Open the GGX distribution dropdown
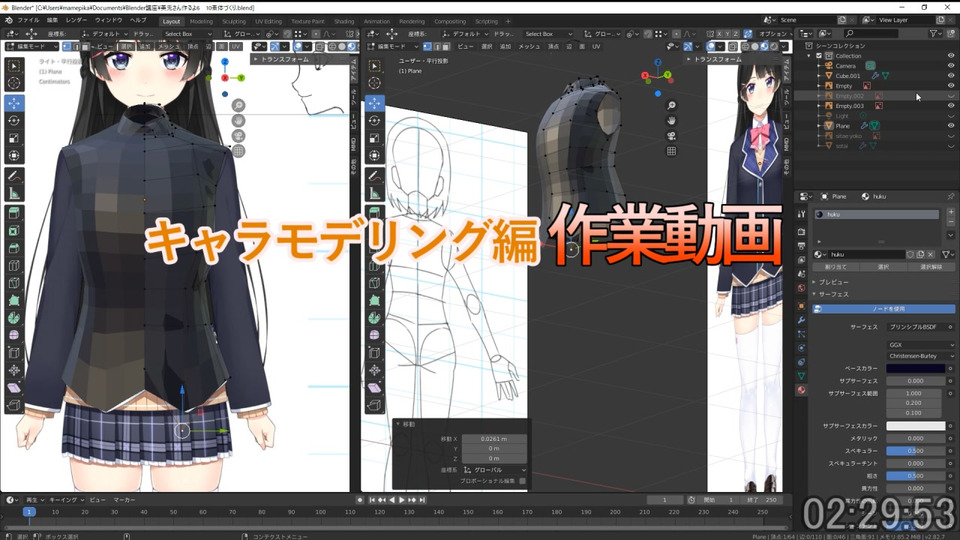 (921, 345)
